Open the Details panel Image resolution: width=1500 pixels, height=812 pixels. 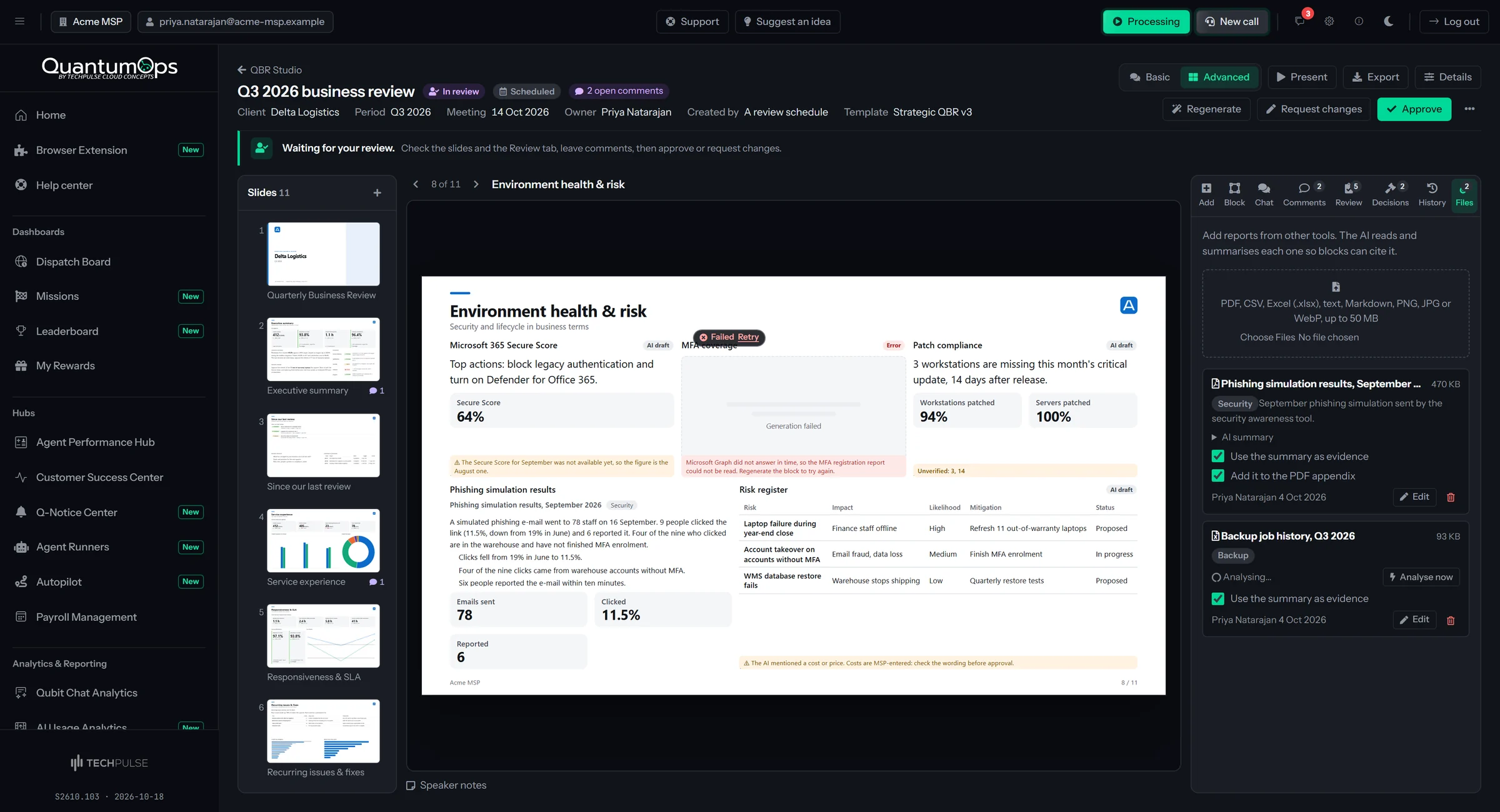1448,77
